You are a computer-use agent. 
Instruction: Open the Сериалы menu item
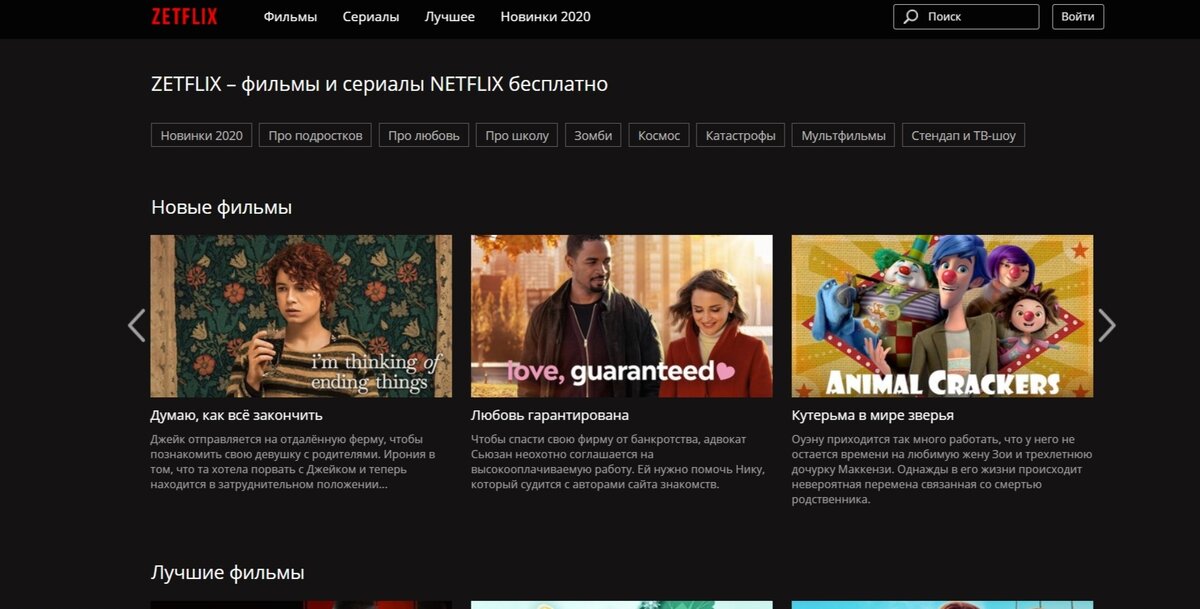click(371, 17)
